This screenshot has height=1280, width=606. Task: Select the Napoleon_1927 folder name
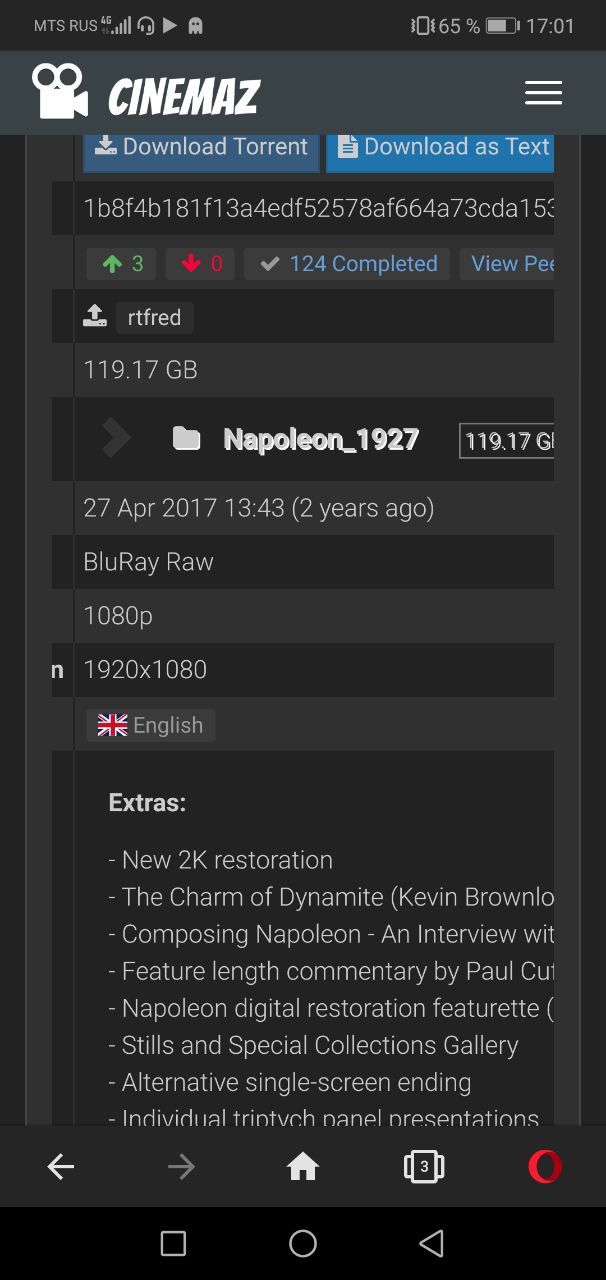click(321, 440)
